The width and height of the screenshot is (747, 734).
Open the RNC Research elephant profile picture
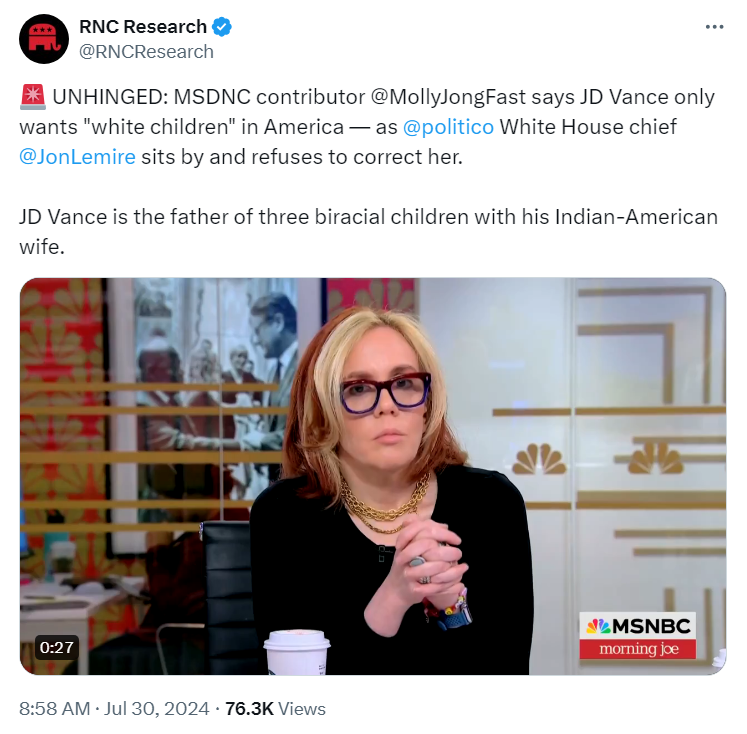pos(44,39)
